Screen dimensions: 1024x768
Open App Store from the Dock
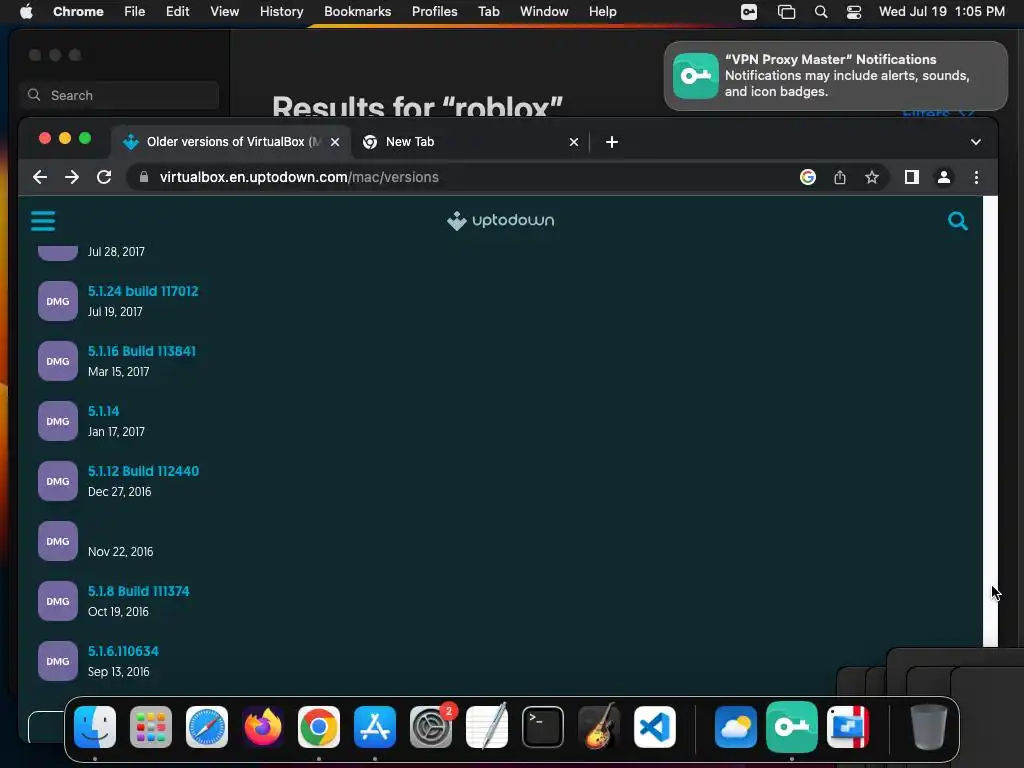(375, 727)
